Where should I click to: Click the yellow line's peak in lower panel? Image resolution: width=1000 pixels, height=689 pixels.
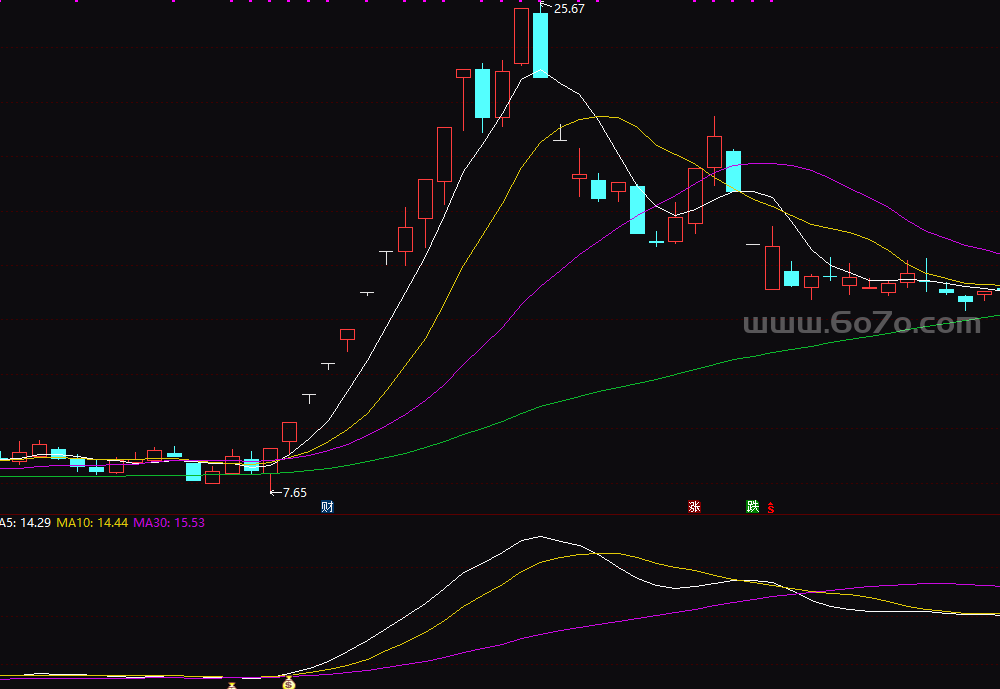point(590,553)
